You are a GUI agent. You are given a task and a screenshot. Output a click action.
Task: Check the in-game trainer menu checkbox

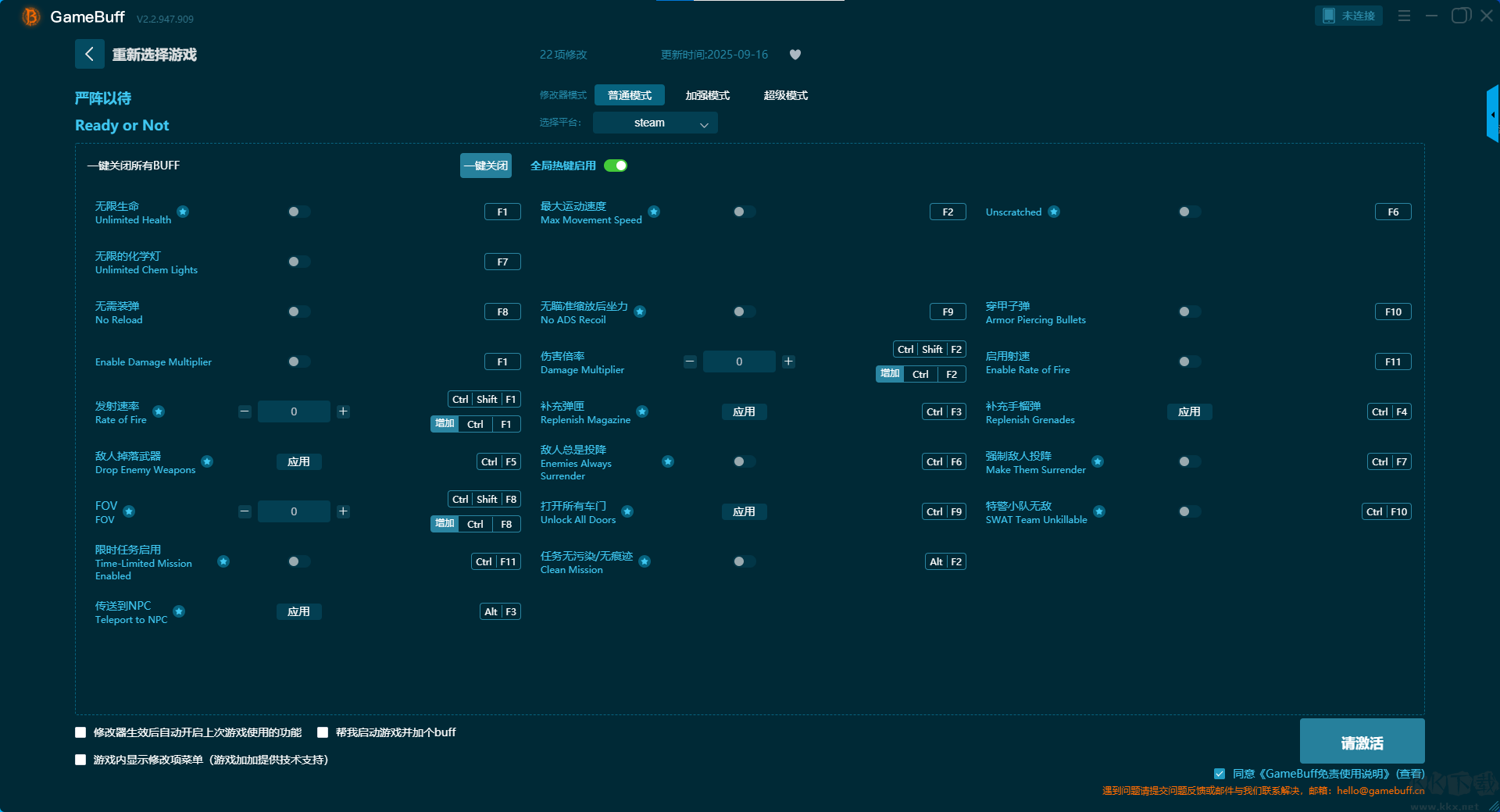(80, 760)
